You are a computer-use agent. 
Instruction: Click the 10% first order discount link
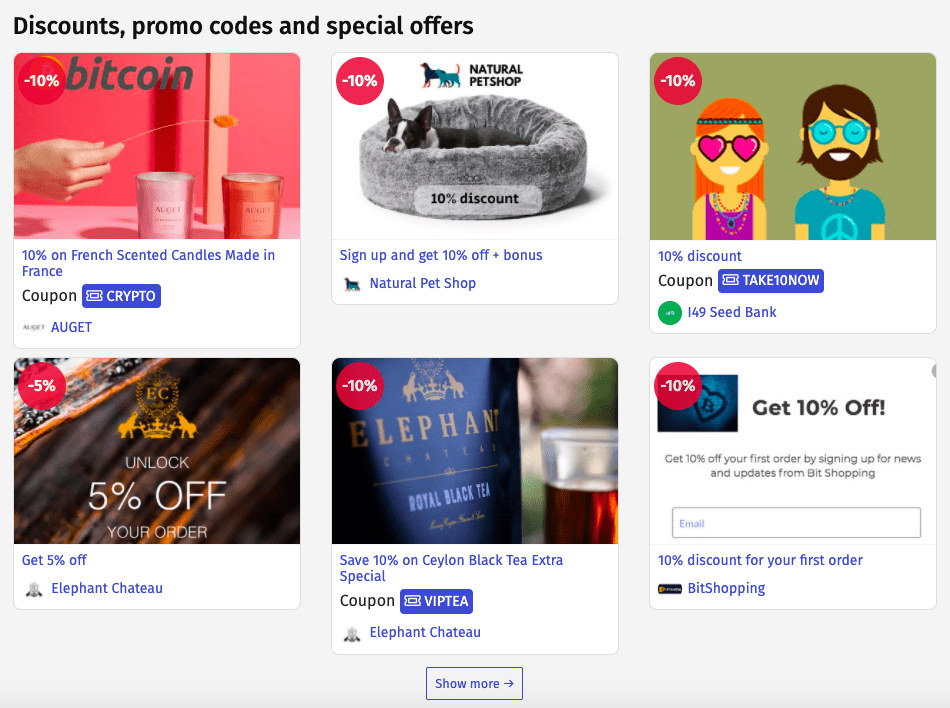pos(758,560)
